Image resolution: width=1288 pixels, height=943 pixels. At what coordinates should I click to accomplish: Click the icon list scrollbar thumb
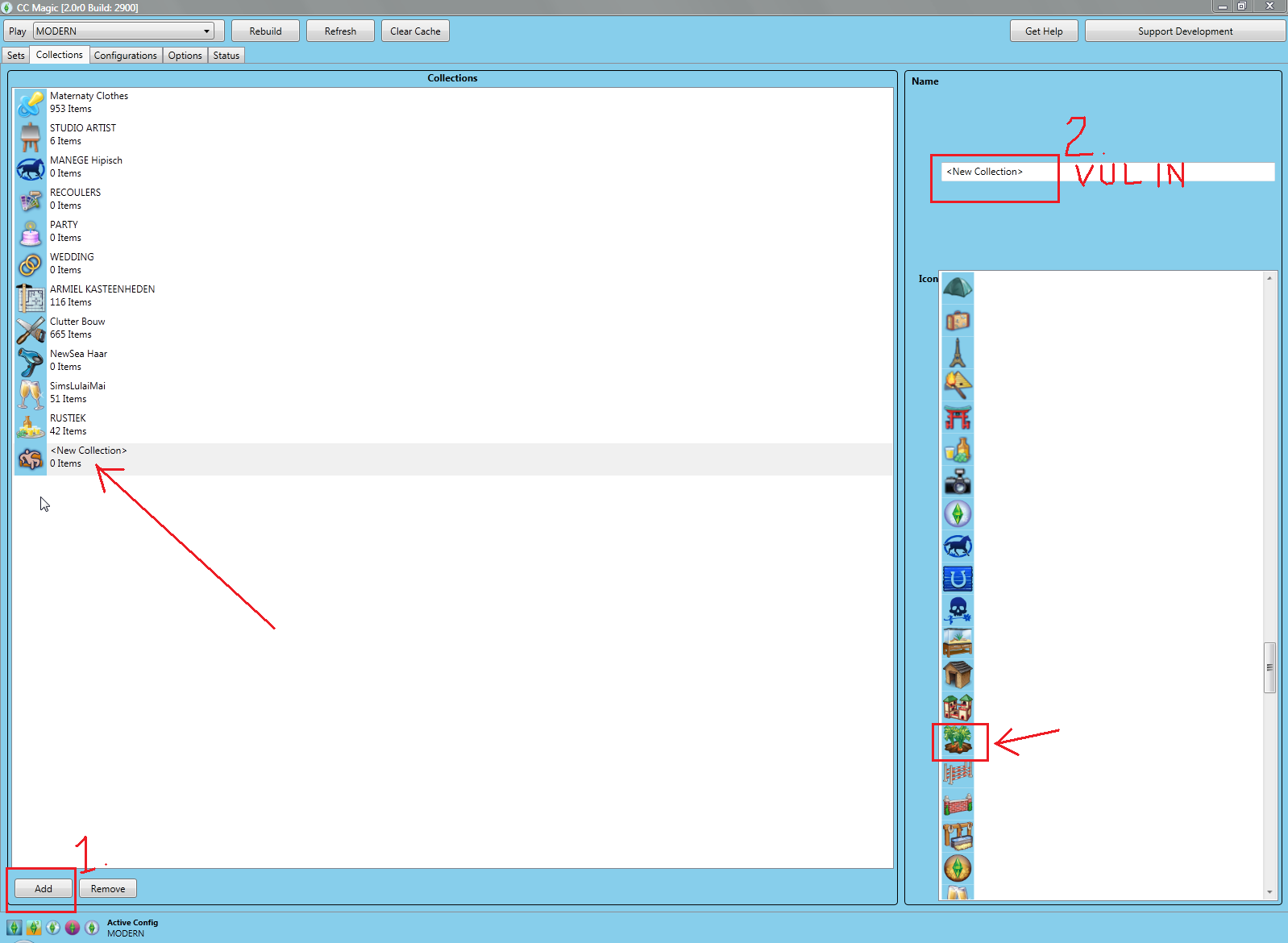point(1269,667)
